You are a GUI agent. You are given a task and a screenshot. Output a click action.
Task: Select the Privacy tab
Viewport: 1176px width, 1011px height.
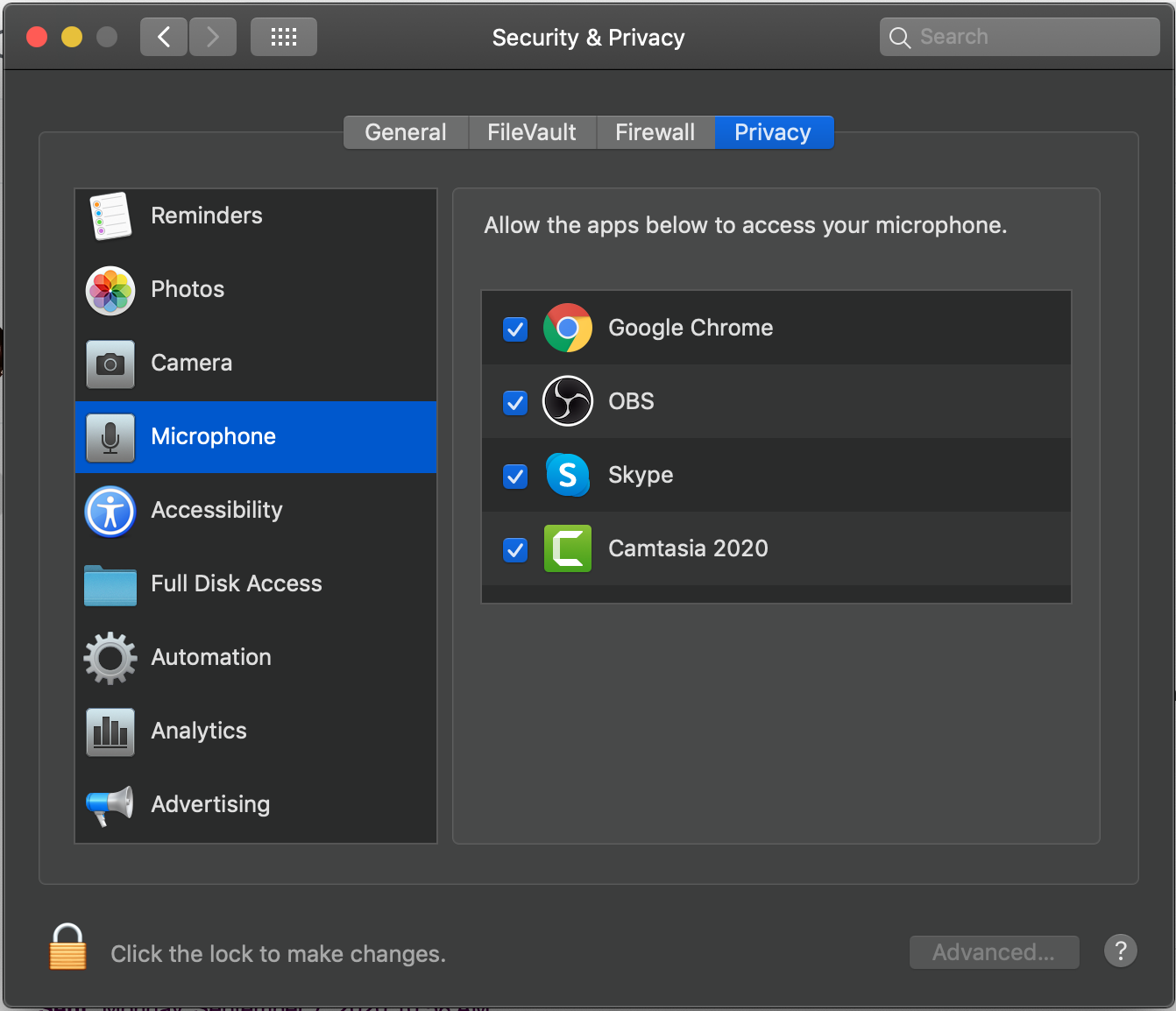tap(774, 132)
